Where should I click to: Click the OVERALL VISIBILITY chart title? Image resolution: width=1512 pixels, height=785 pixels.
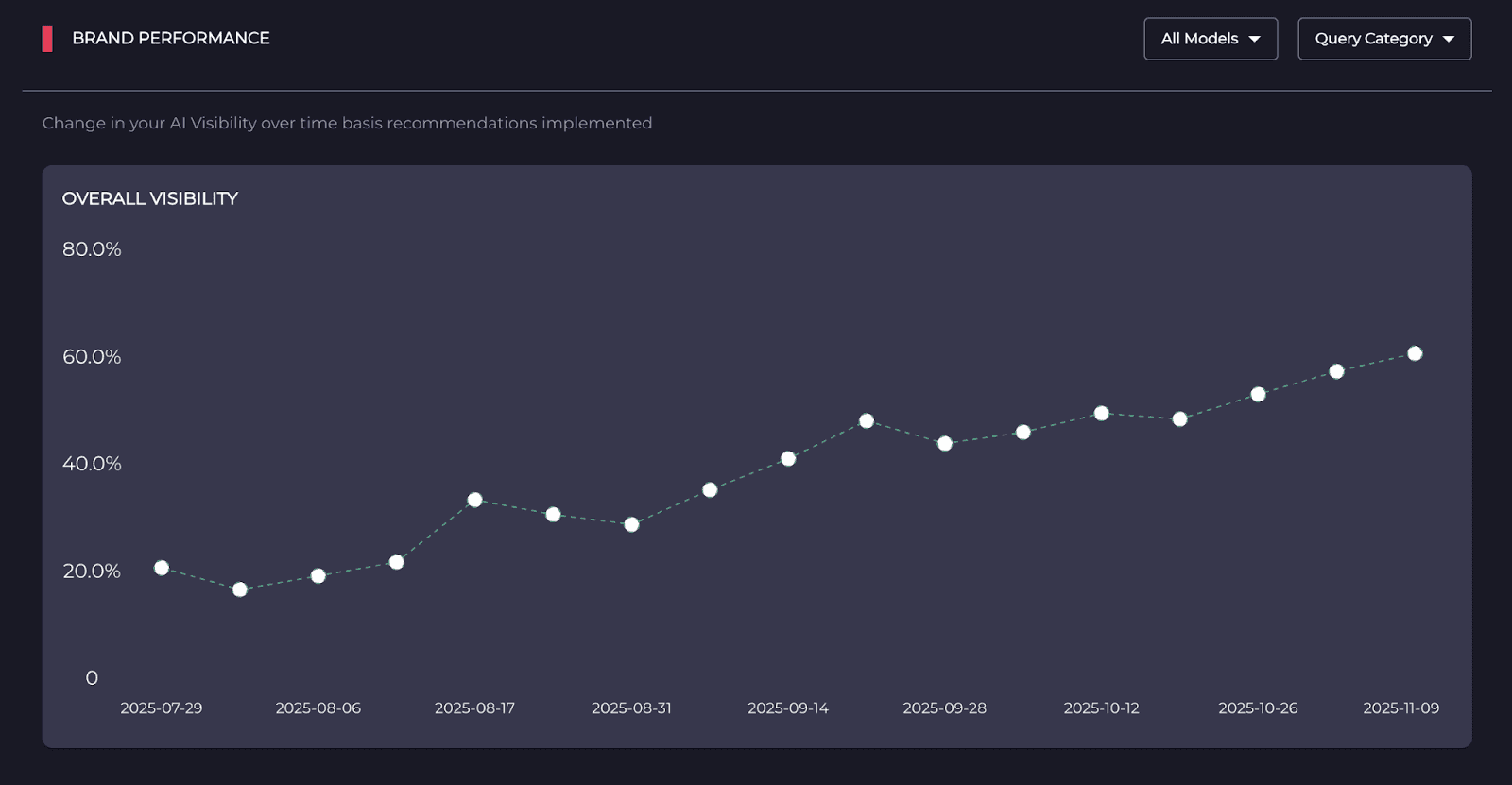point(150,198)
